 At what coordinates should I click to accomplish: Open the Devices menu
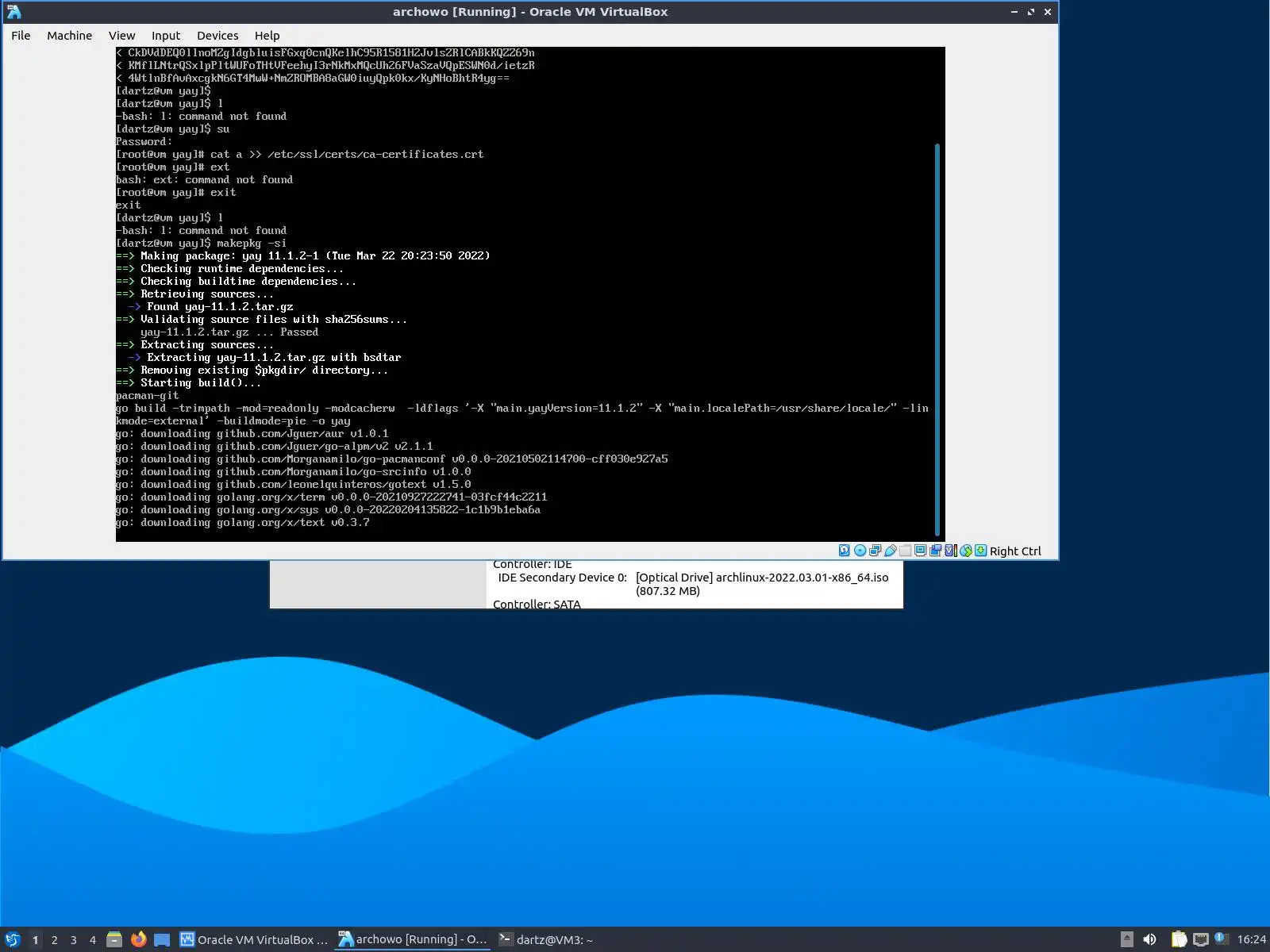217,36
